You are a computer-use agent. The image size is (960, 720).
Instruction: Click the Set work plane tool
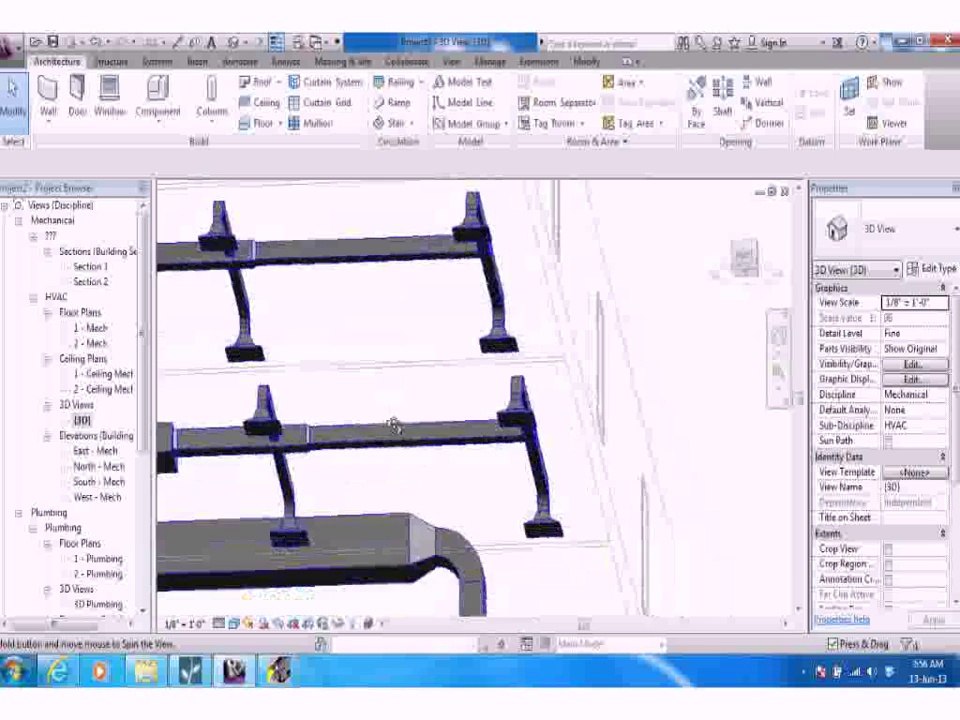[849, 97]
